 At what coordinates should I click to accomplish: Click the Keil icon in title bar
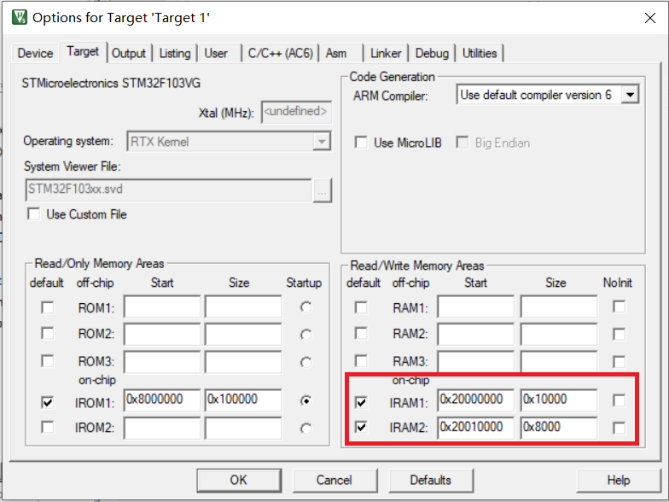(x=17, y=17)
